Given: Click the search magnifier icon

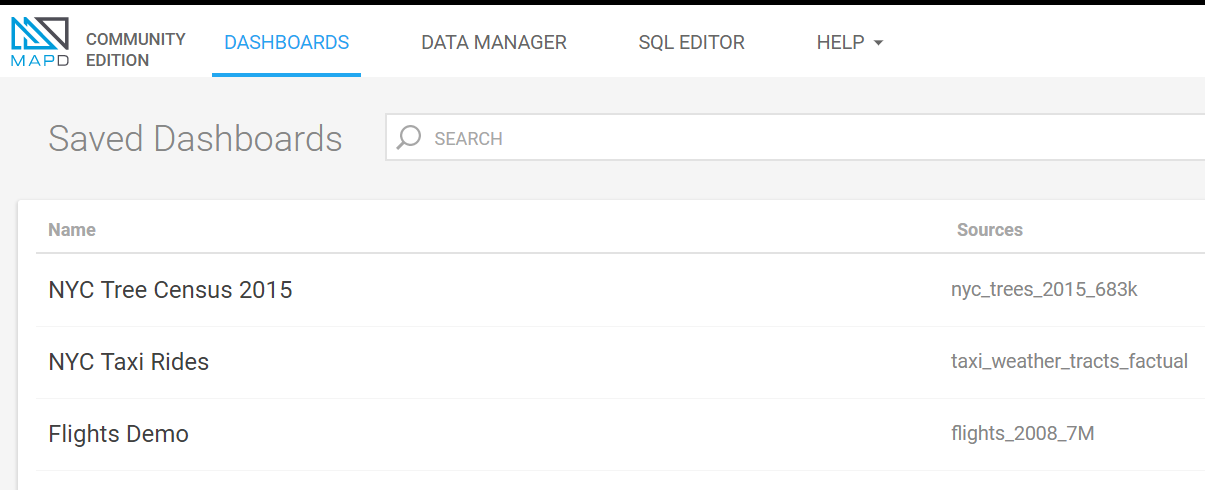Looking at the screenshot, I should coord(408,138).
